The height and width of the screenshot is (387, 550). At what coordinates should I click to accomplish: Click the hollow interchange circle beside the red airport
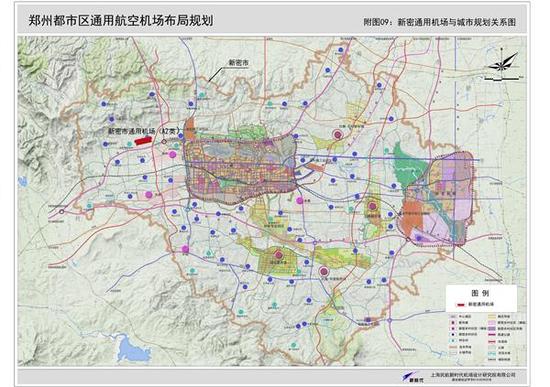(x=164, y=141)
